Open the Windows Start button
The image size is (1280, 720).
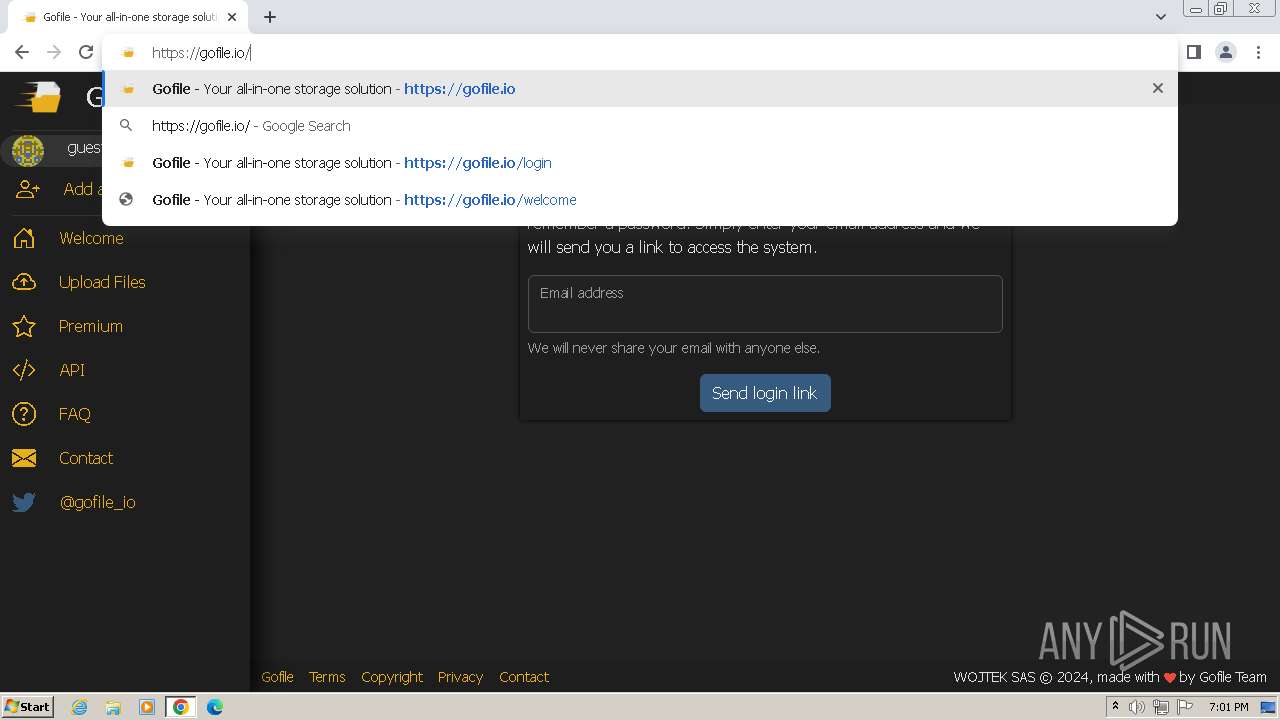(x=27, y=707)
